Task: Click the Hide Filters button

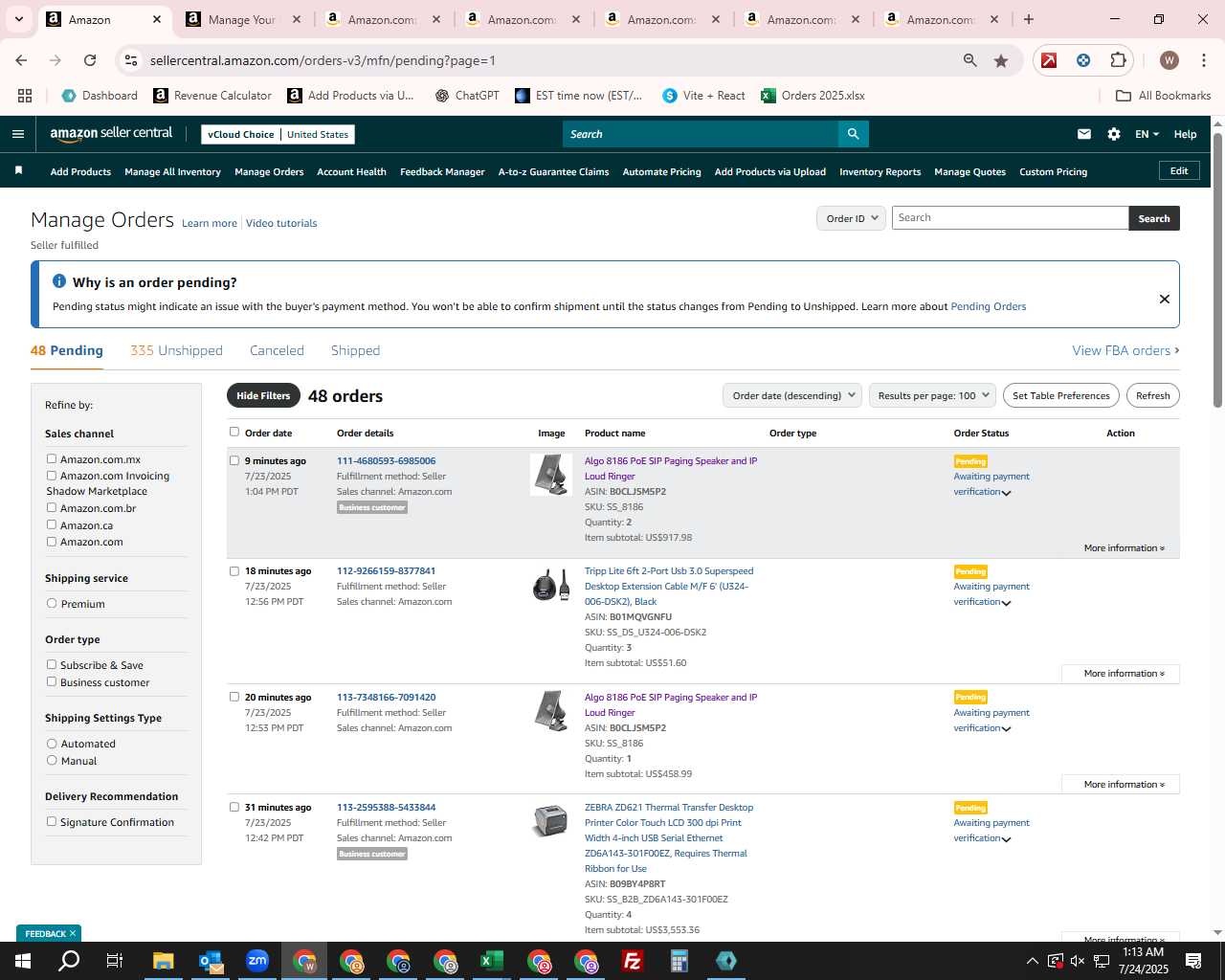Action: point(263,395)
